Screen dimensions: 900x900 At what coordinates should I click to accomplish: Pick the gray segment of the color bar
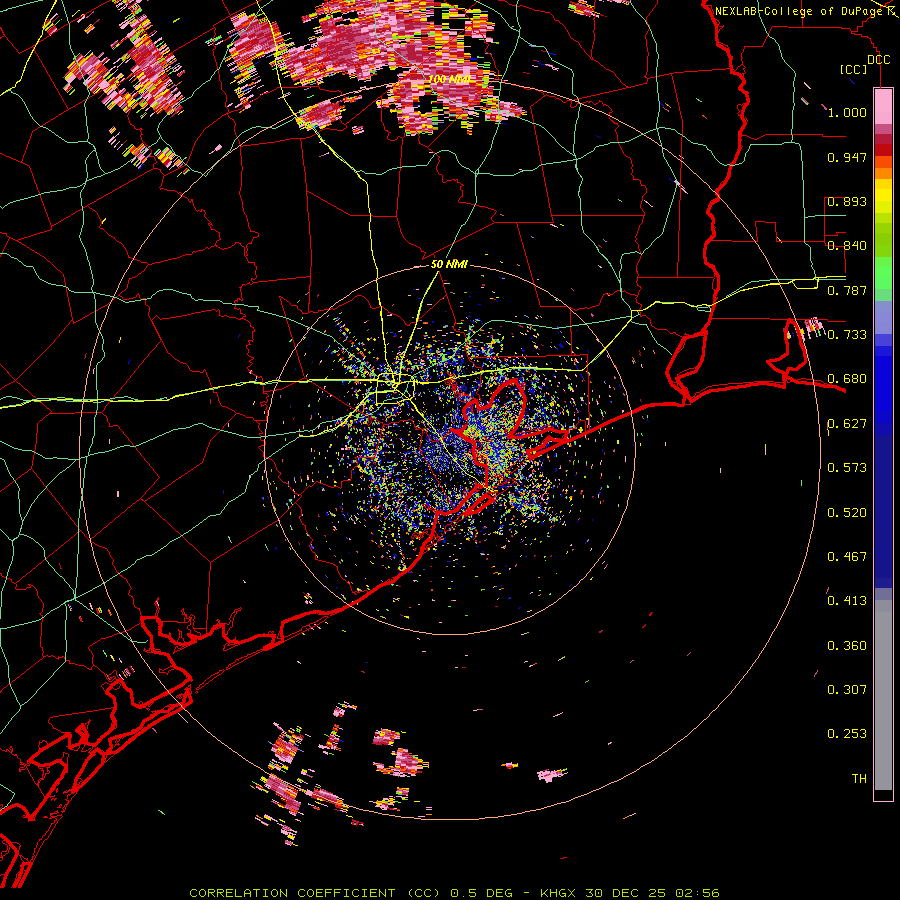(883, 695)
